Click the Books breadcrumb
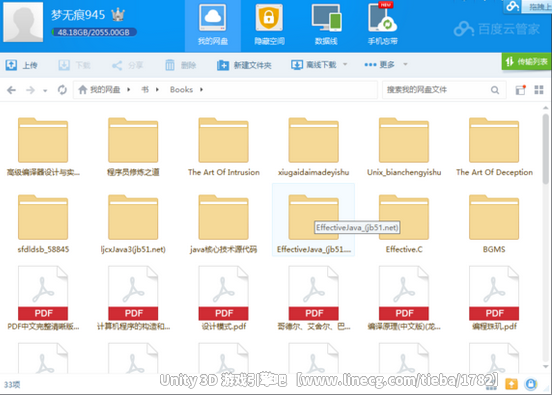Screen dimensions: 552x399 (182, 90)
